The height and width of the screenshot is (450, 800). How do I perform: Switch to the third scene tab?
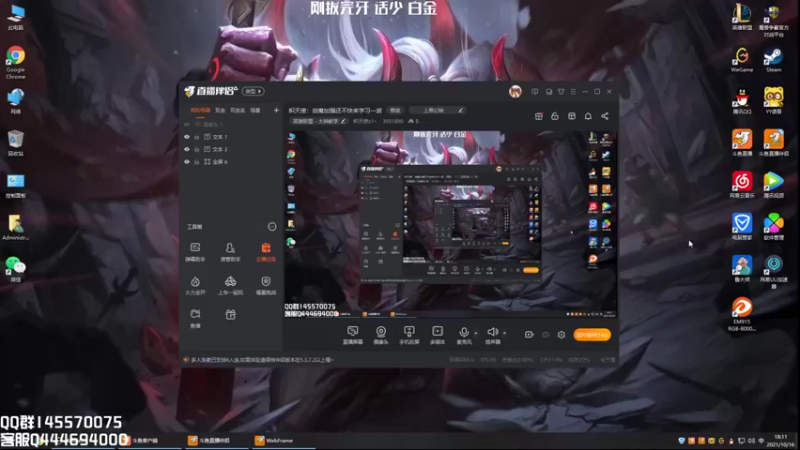237,110
